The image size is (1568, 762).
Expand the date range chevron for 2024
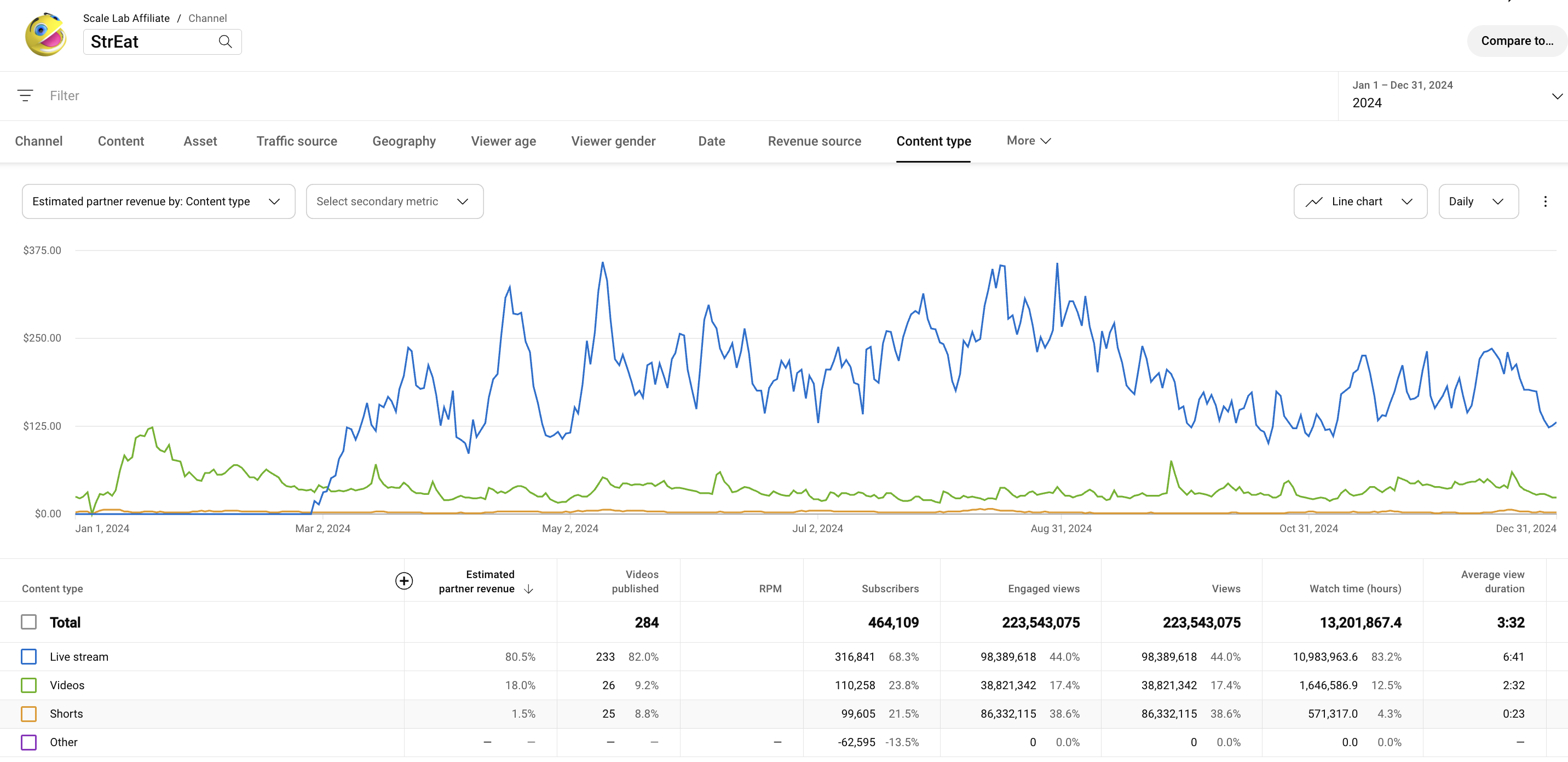coord(1557,96)
